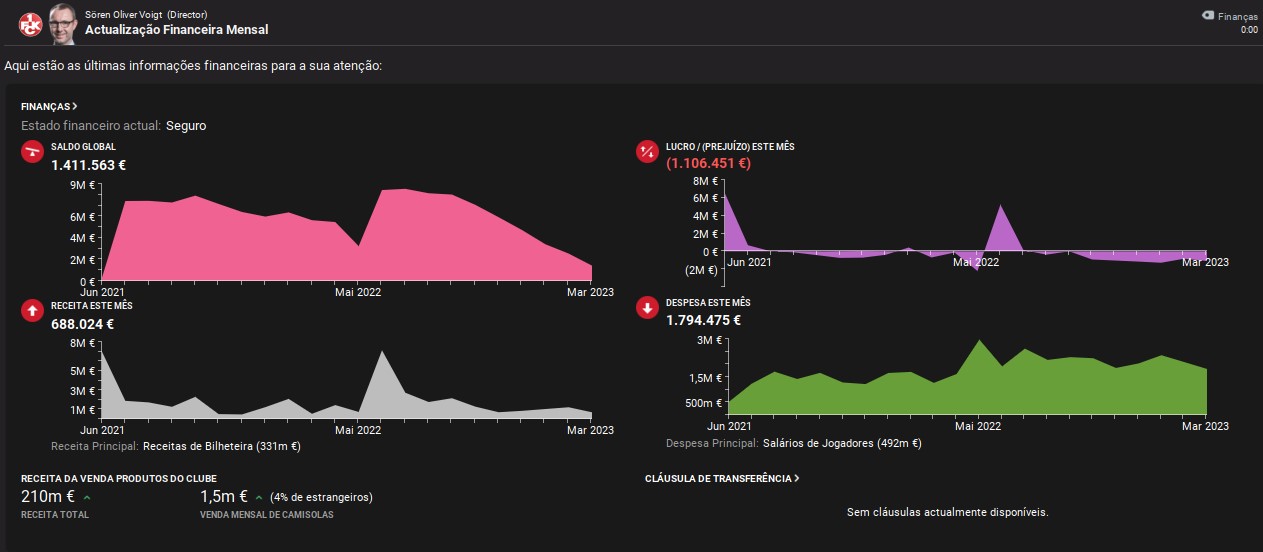Screen dimensions: 1263x552
Task: Click (4% de estrangeiros) text
Action: 321,497
